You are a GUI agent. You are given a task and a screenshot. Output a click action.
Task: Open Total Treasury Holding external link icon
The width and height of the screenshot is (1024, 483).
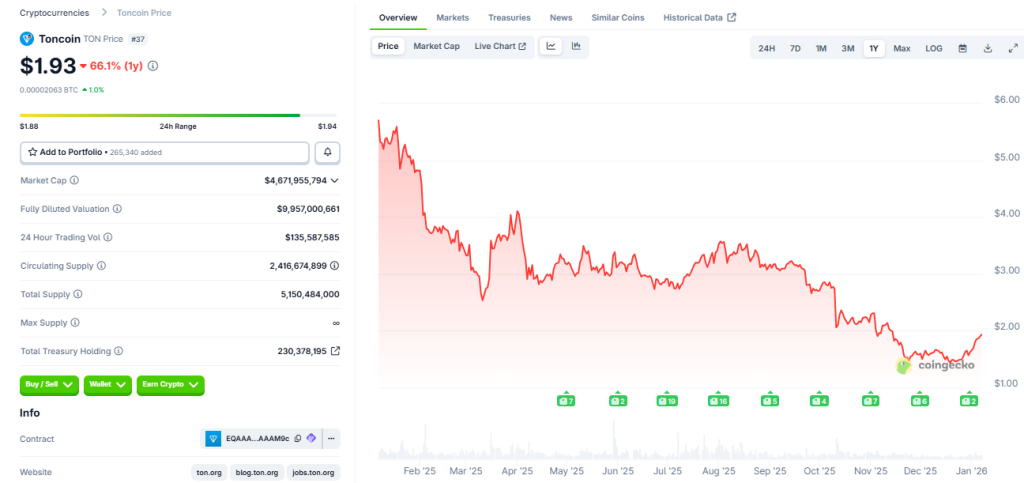(x=335, y=351)
